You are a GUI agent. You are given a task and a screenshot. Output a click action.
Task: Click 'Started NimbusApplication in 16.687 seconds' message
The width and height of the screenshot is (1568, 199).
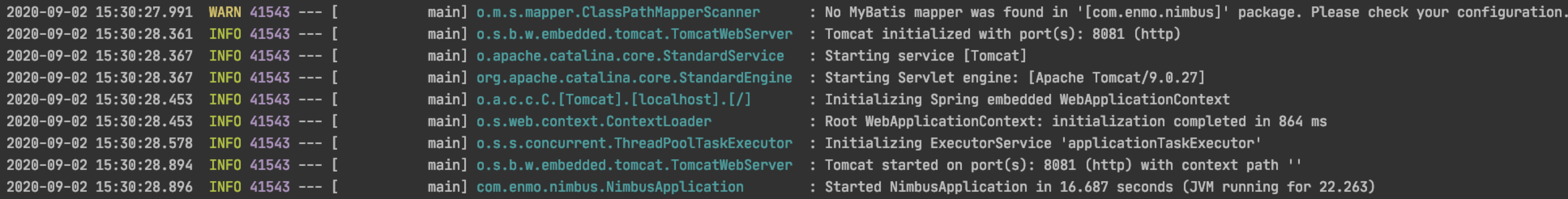pyautogui.click(x=1099, y=187)
